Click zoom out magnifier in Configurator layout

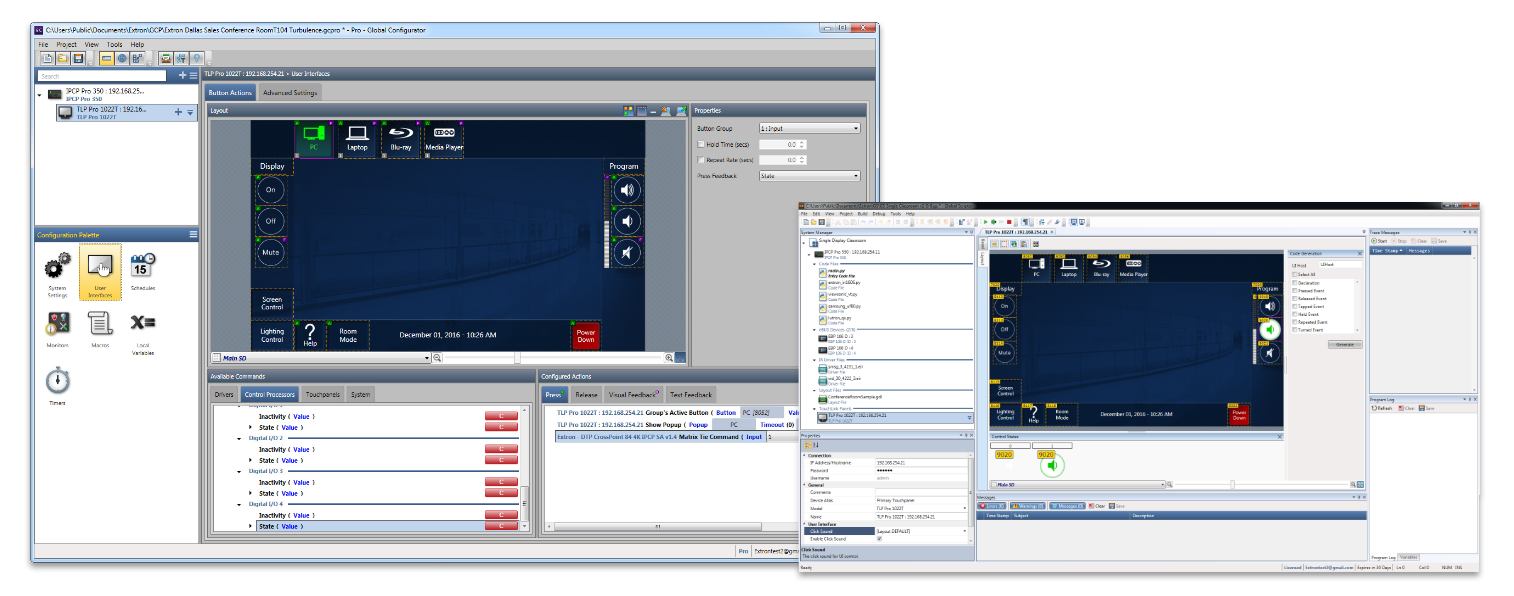pos(437,357)
